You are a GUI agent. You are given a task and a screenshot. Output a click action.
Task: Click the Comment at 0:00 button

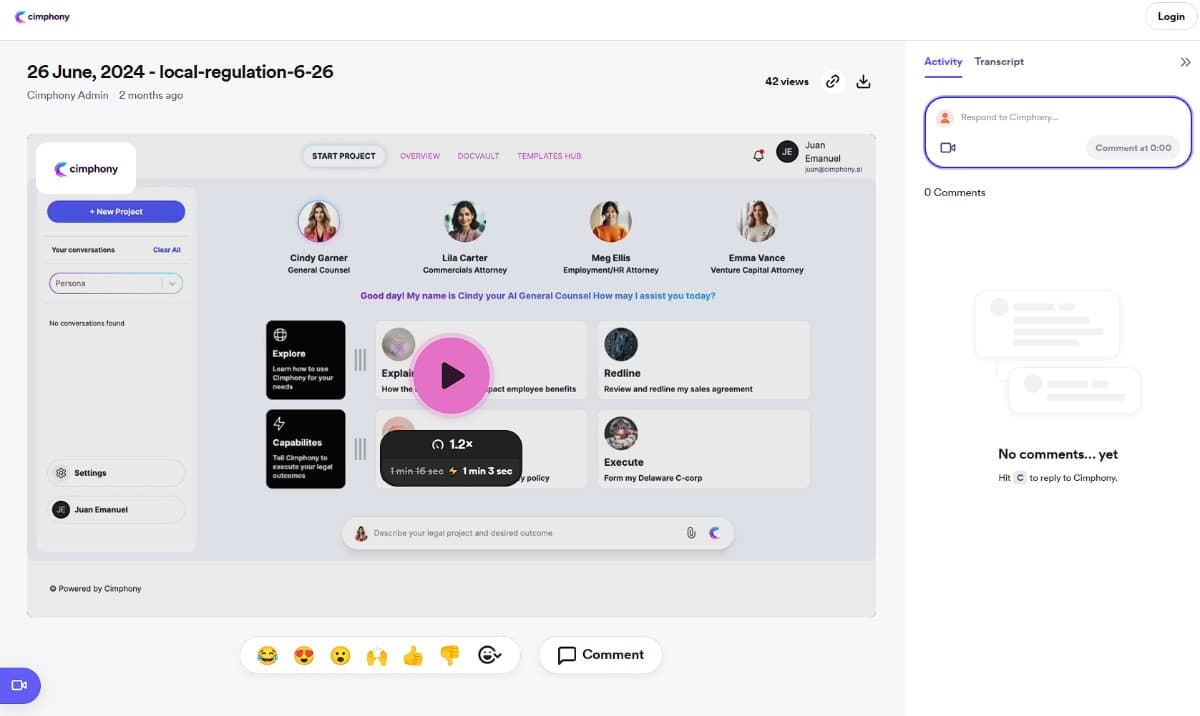tap(1133, 148)
